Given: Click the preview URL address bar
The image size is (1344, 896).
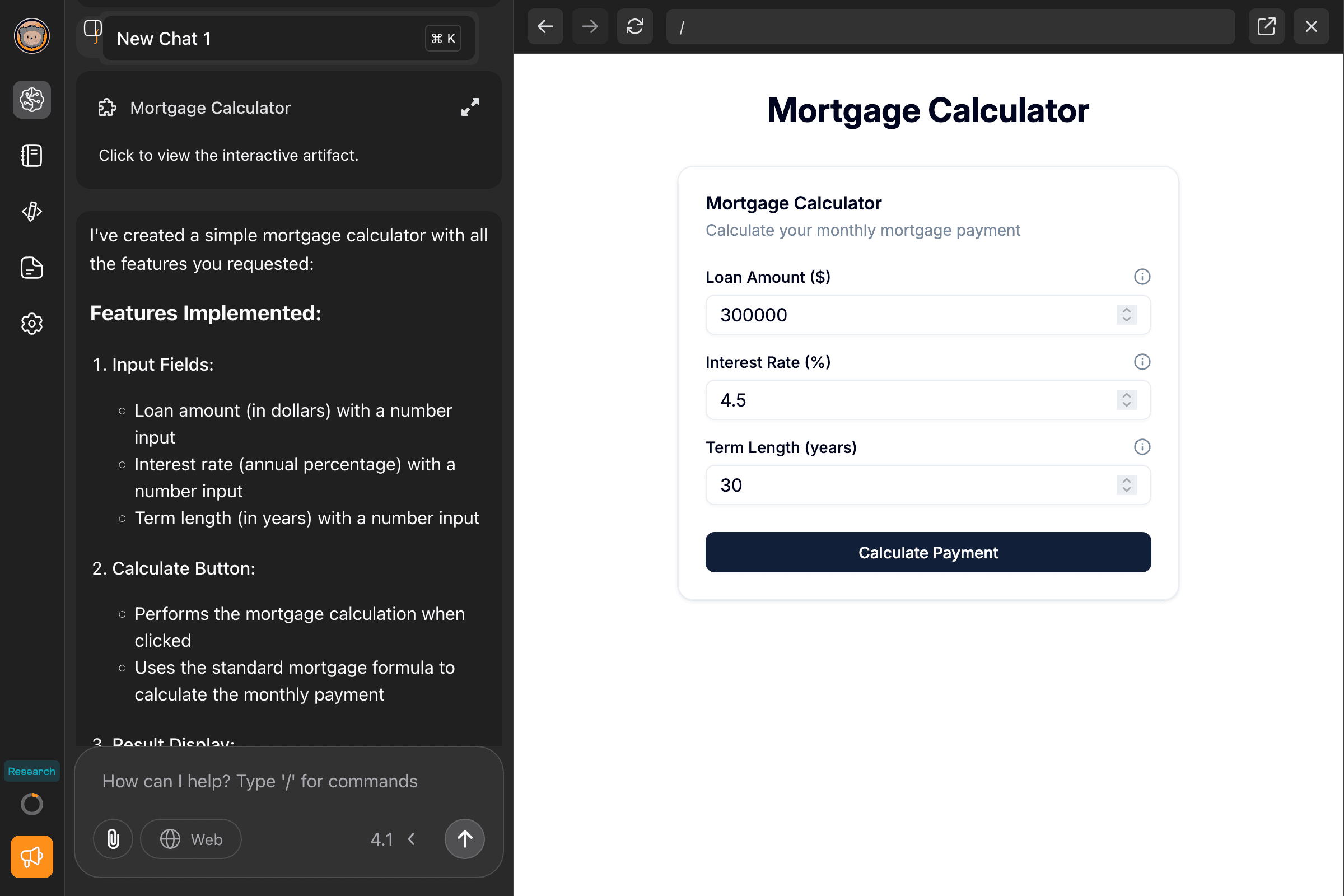Looking at the screenshot, I should coord(950,26).
